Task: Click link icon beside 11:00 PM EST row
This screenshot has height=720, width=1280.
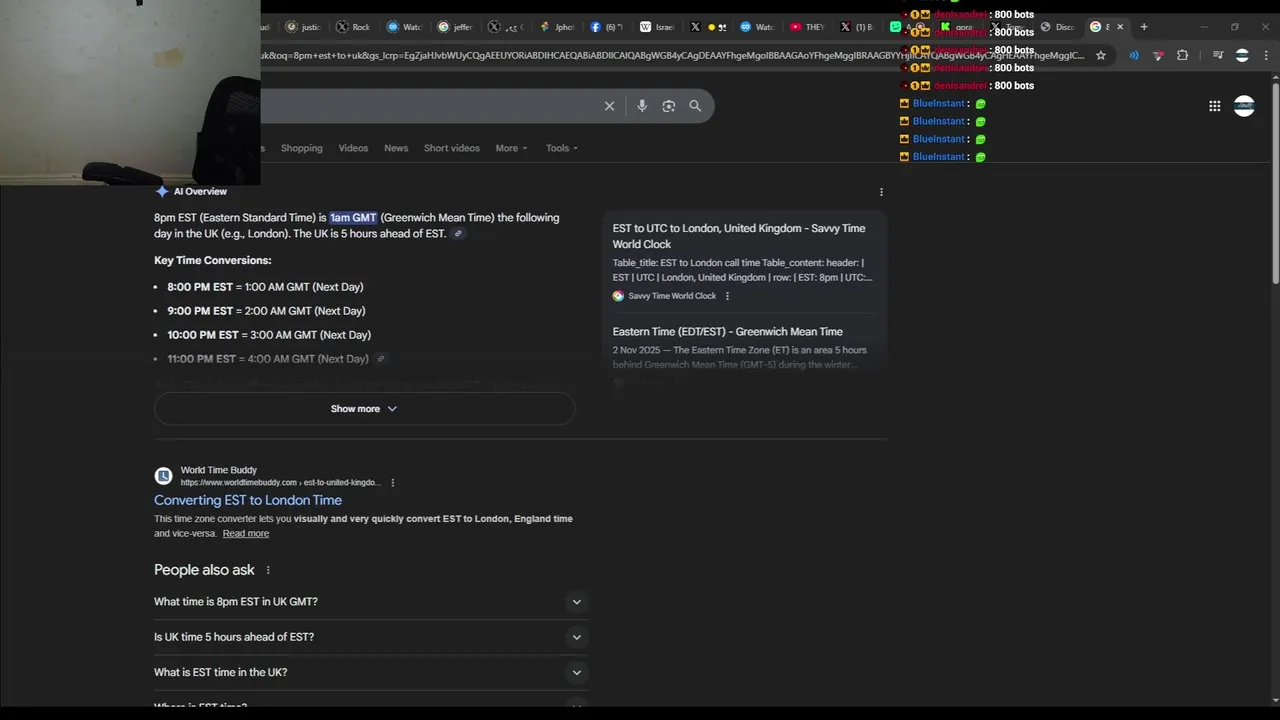Action: tap(380, 359)
